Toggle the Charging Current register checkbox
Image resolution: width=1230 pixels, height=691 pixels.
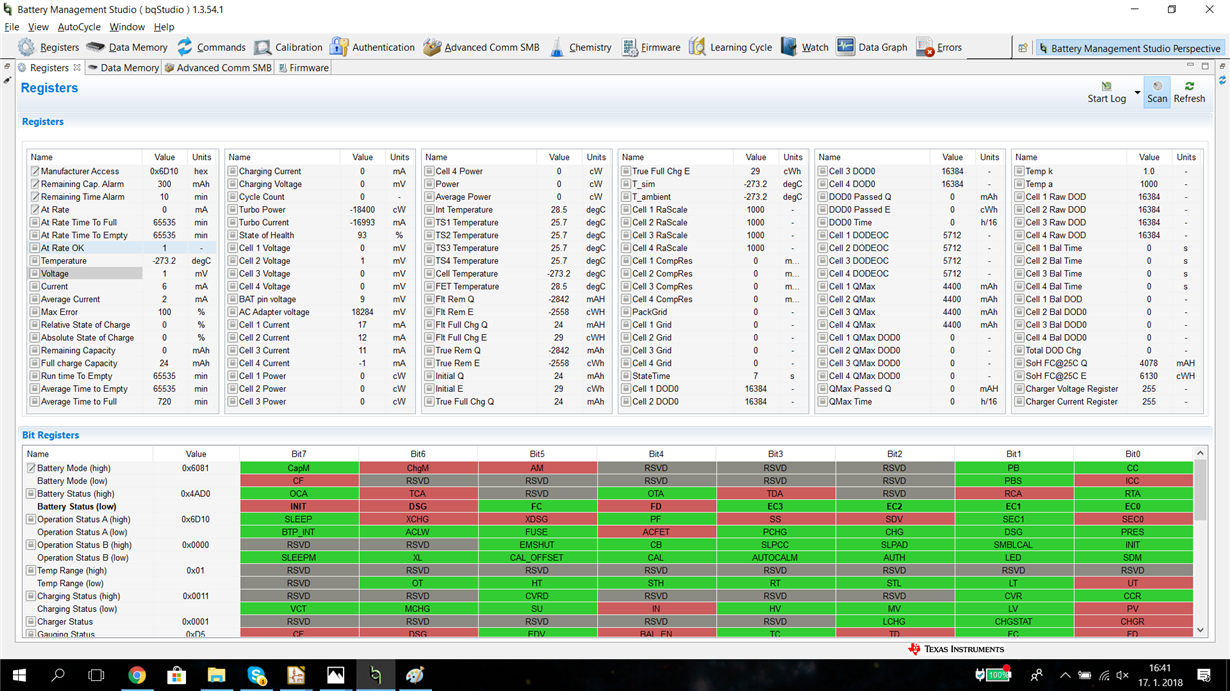point(233,171)
